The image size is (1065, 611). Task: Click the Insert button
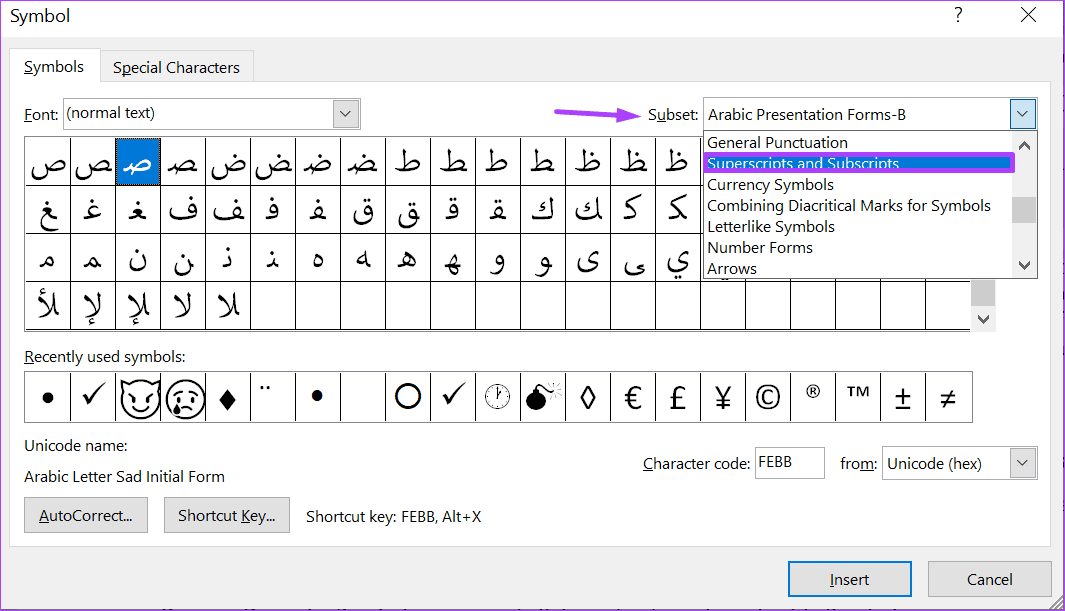[x=849, y=579]
